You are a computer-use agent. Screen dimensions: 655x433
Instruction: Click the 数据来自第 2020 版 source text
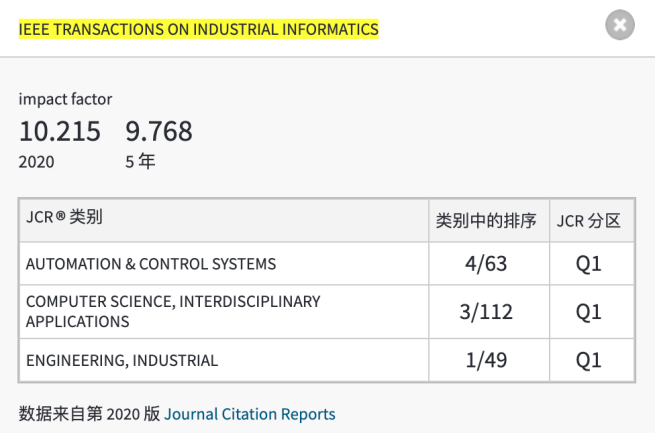pyautogui.click(x=89, y=414)
